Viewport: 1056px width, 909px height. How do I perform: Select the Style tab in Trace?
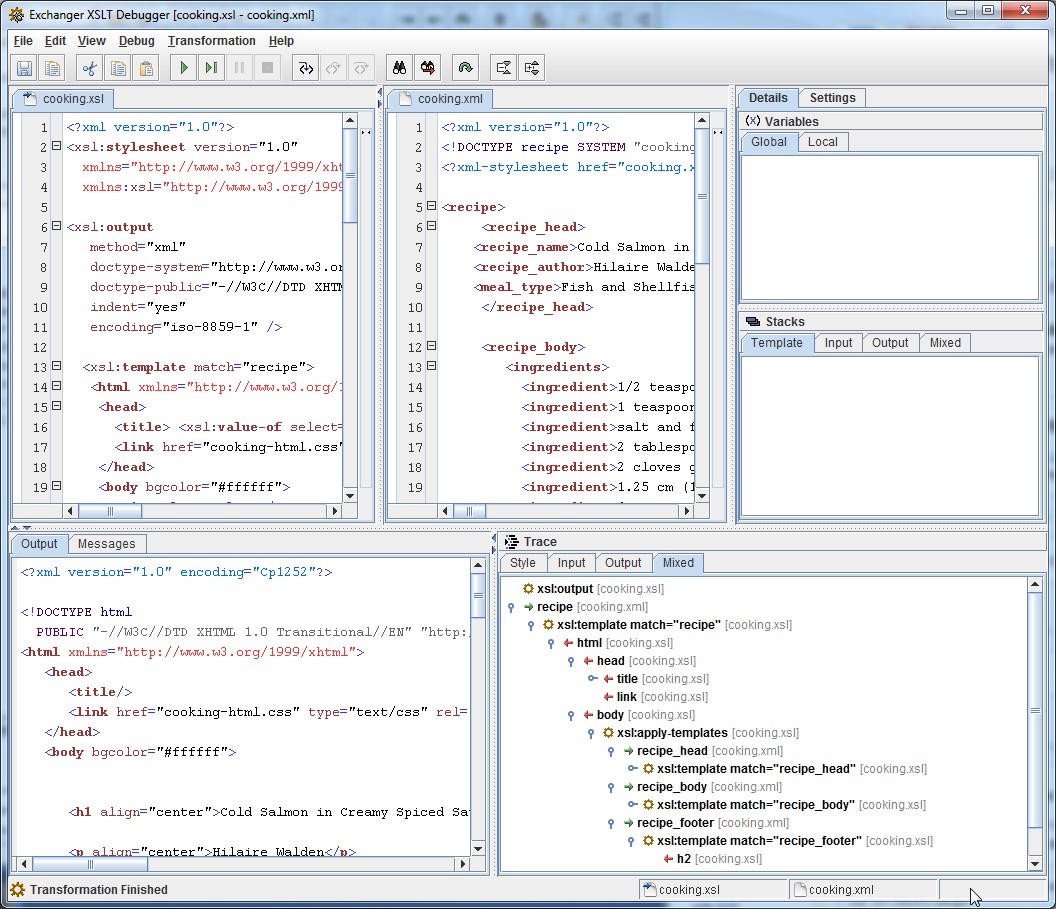tap(523, 564)
